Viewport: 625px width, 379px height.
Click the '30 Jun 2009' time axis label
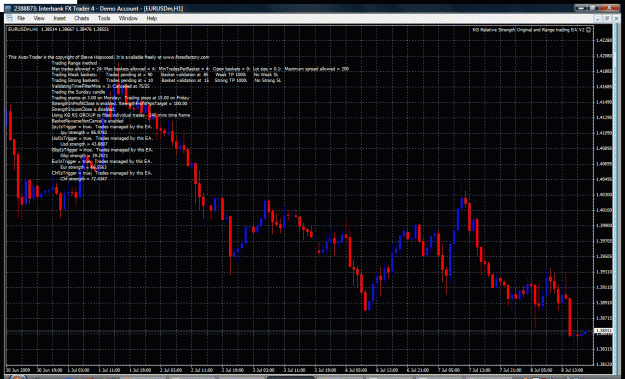tap(17, 370)
